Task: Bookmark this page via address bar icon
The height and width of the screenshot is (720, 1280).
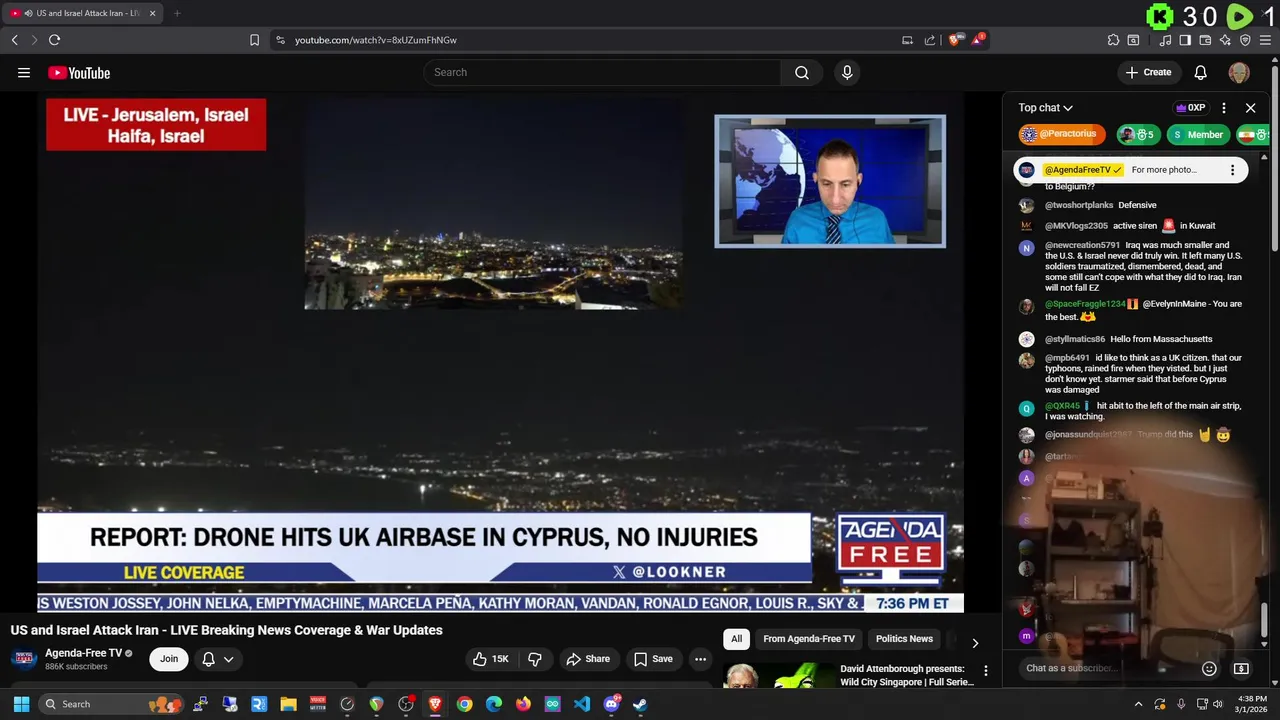Action: point(254,40)
